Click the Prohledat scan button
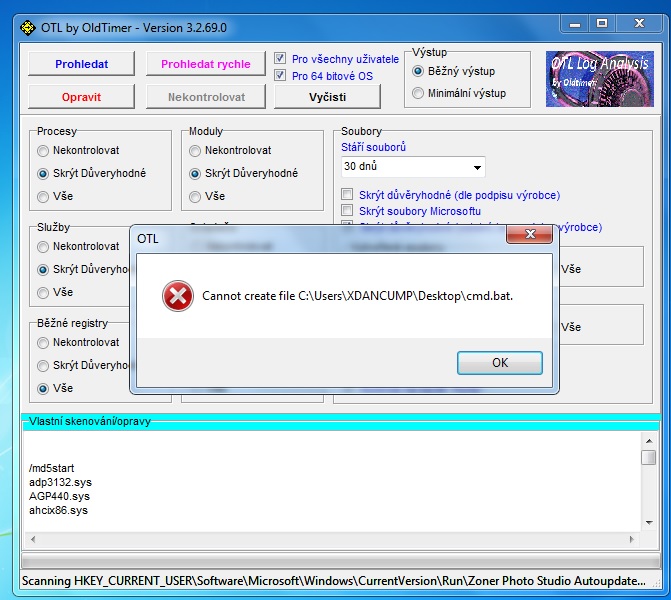Viewport: 671px width, 600px height. tap(81, 64)
